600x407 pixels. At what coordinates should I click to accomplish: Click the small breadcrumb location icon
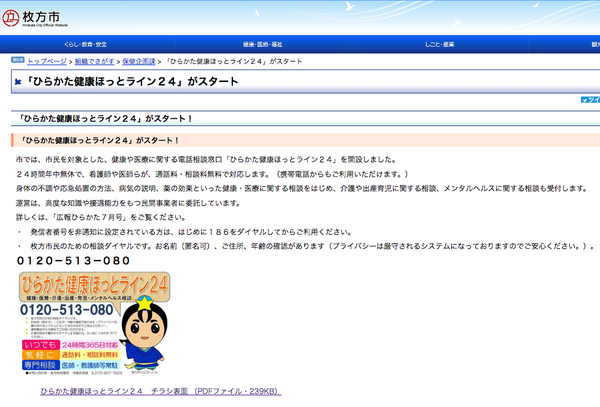tap(19, 61)
